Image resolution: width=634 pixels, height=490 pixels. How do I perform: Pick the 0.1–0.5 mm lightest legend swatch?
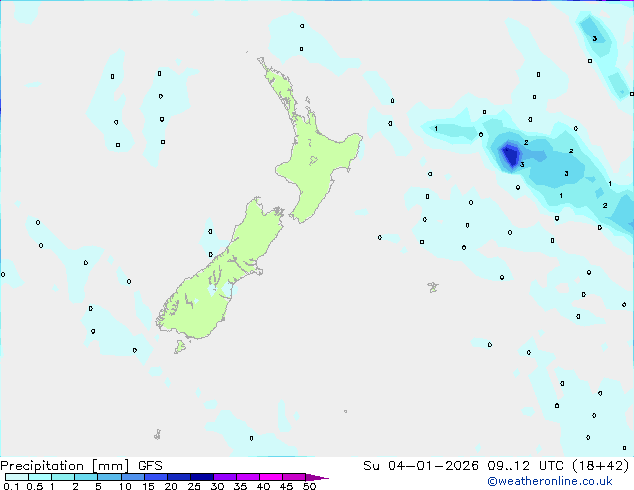17,477
